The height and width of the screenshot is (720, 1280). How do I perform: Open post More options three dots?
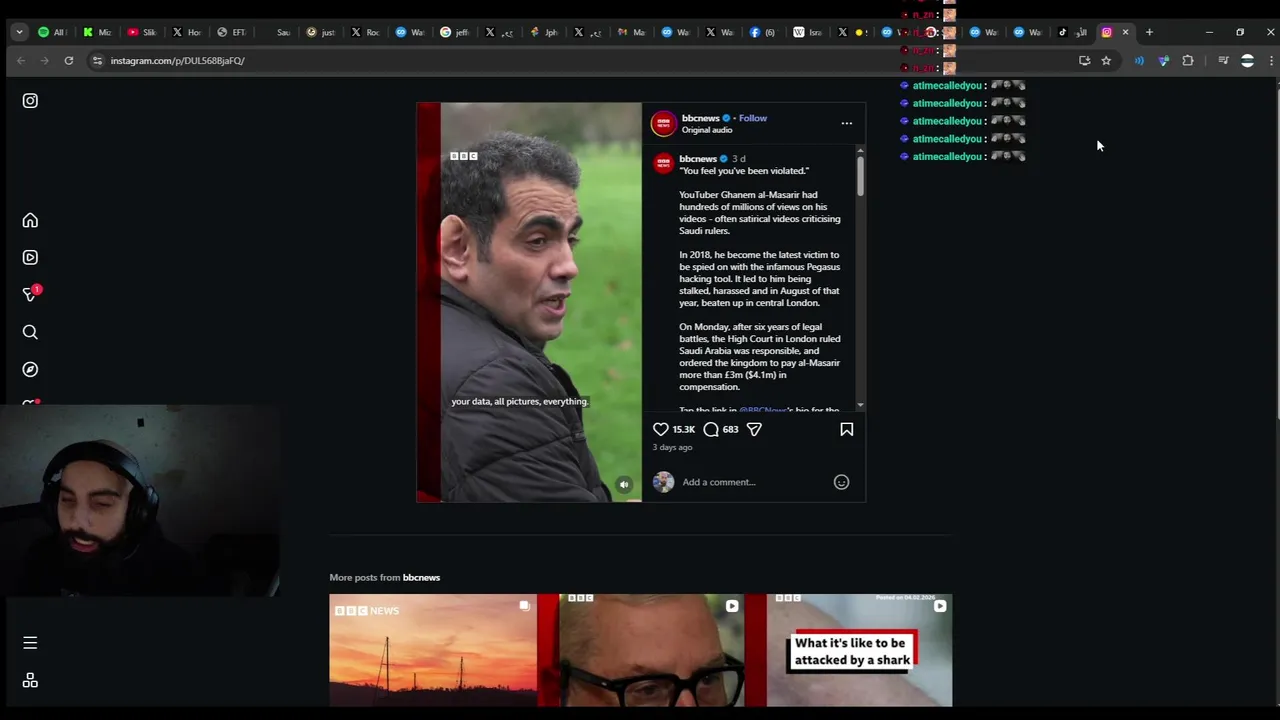tap(846, 123)
